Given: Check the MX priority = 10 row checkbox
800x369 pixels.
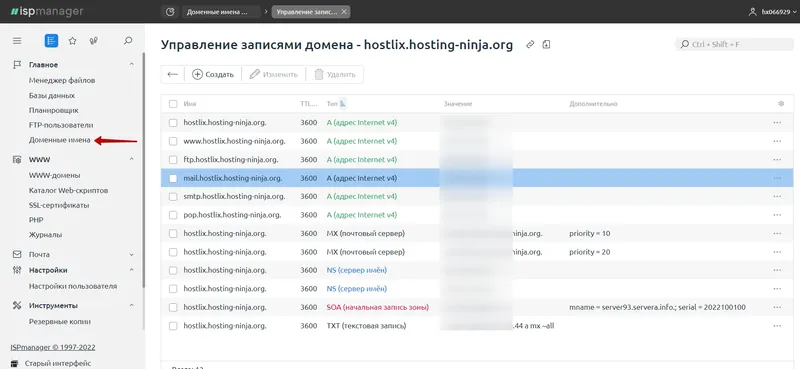Looking at the screenshot, I should 173,233.
